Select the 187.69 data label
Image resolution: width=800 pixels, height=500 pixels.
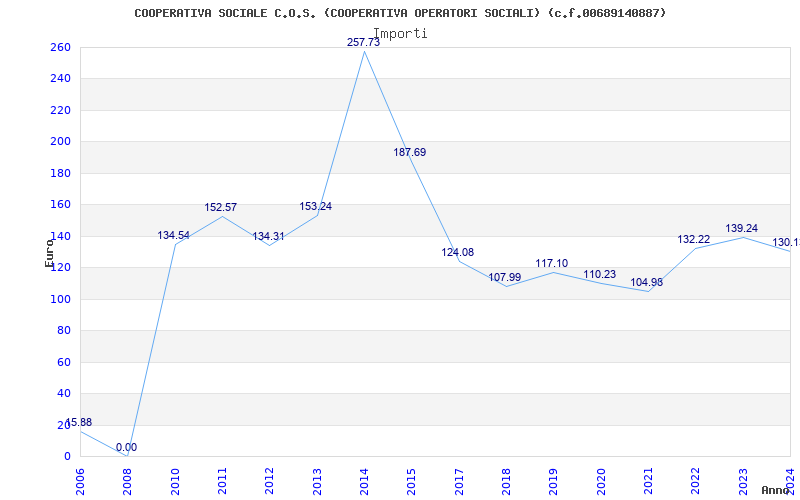point(409,152)
